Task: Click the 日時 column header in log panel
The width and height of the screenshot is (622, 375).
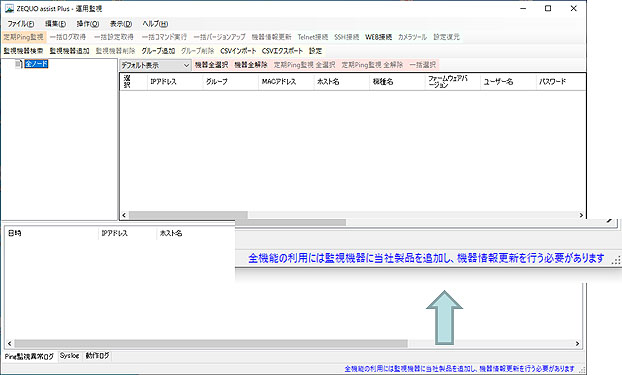Action: (x=51, y=233)
